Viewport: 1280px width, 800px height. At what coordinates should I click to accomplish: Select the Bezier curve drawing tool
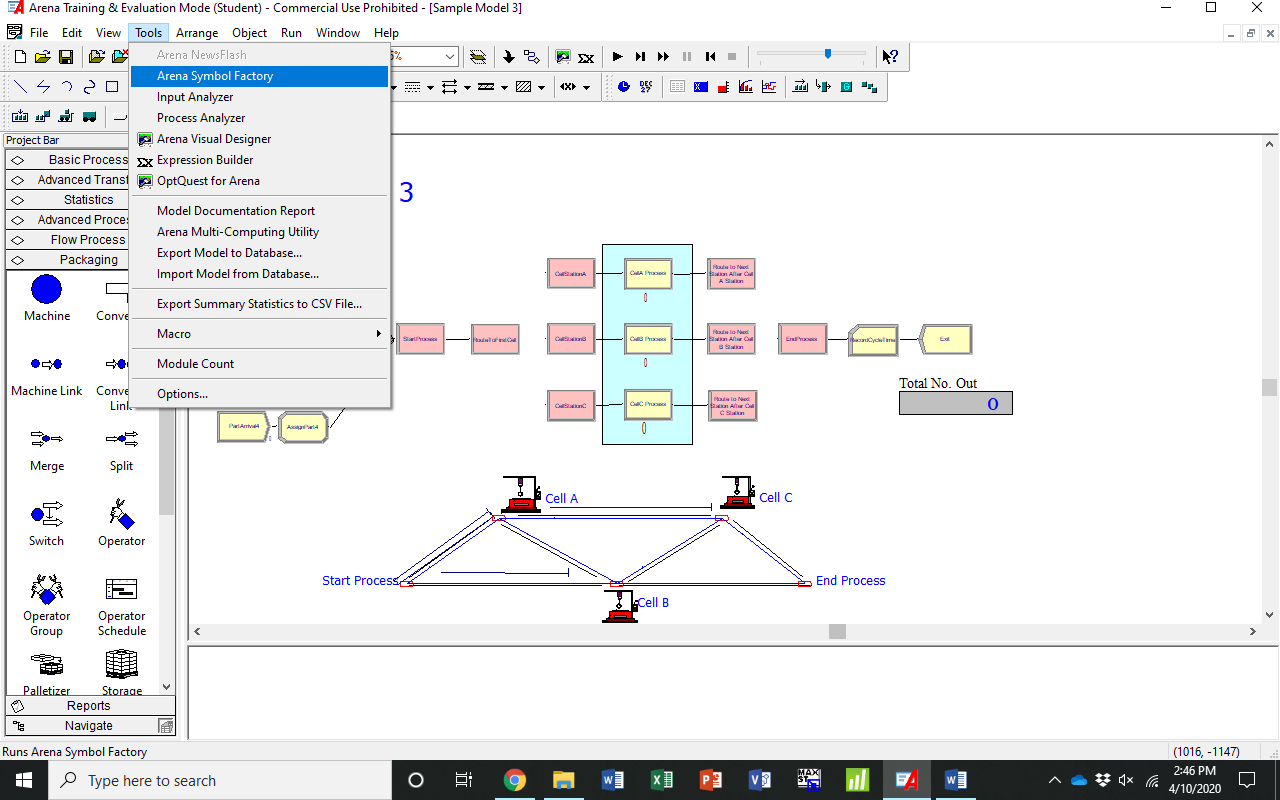tap(89, 87)
